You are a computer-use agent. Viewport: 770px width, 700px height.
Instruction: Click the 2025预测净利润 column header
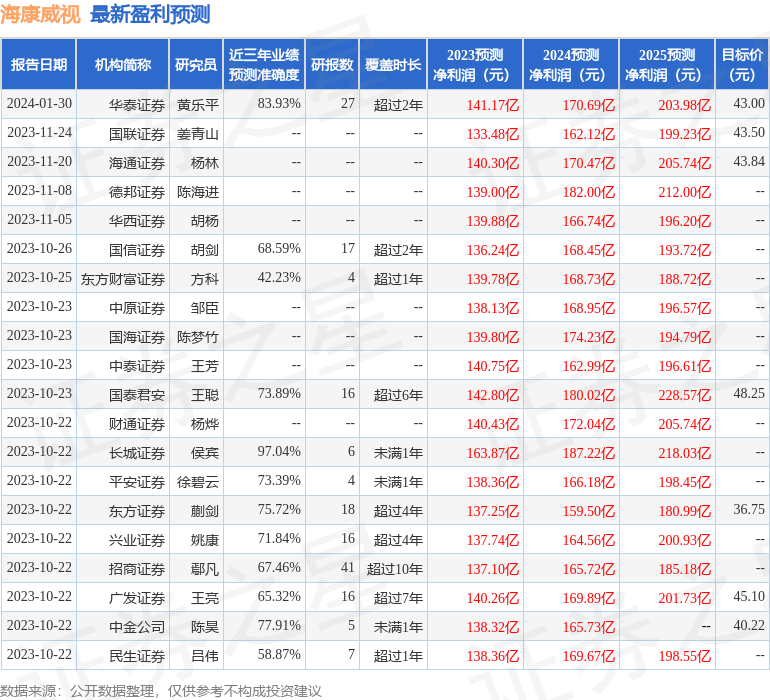(667, 64)
